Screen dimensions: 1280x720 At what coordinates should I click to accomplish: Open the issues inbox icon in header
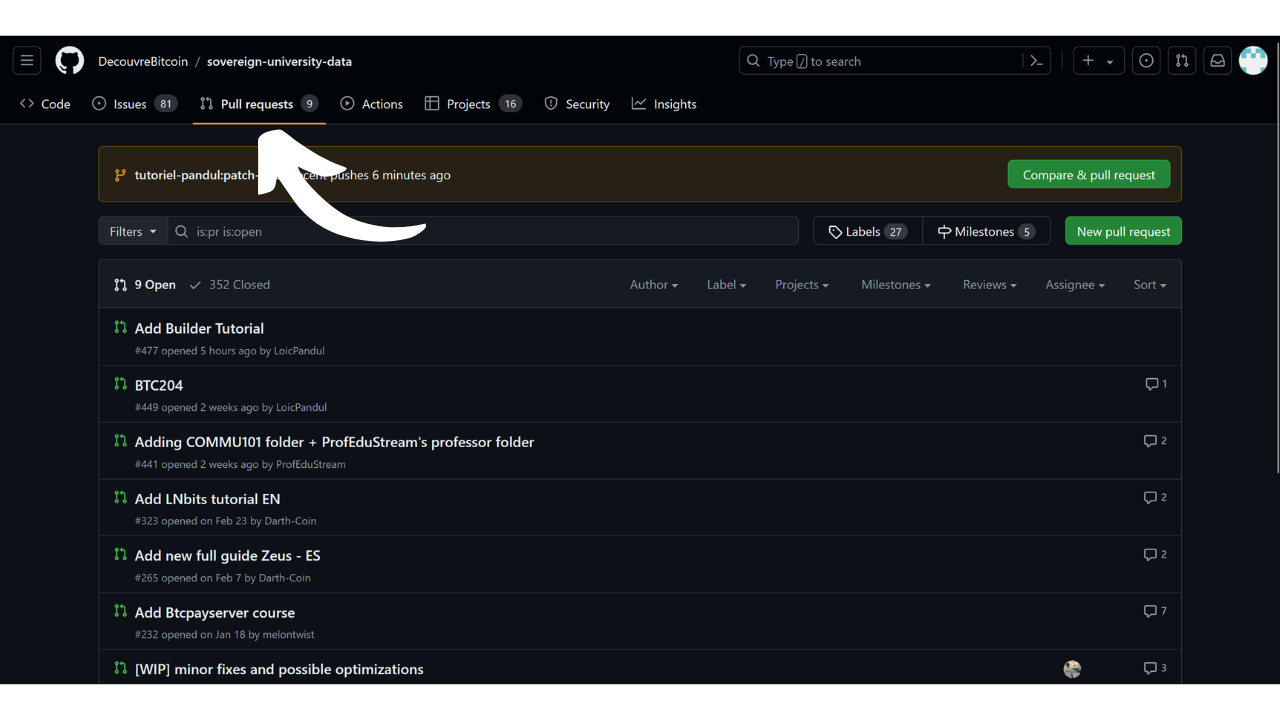(x=1146, y=61)
